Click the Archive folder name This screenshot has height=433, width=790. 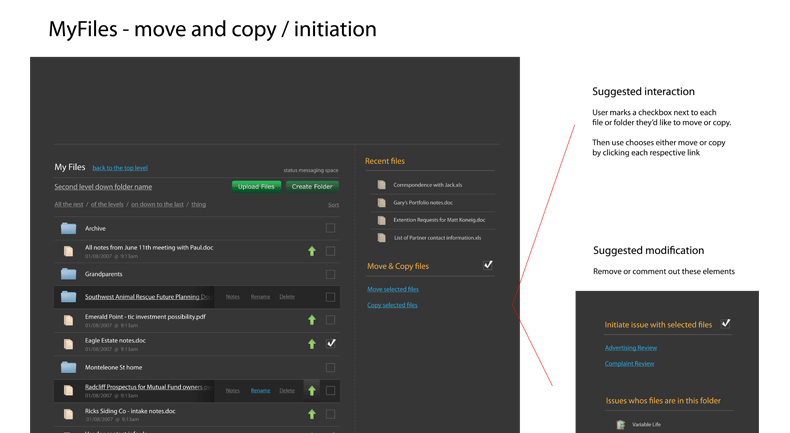[x=95, y=229]
